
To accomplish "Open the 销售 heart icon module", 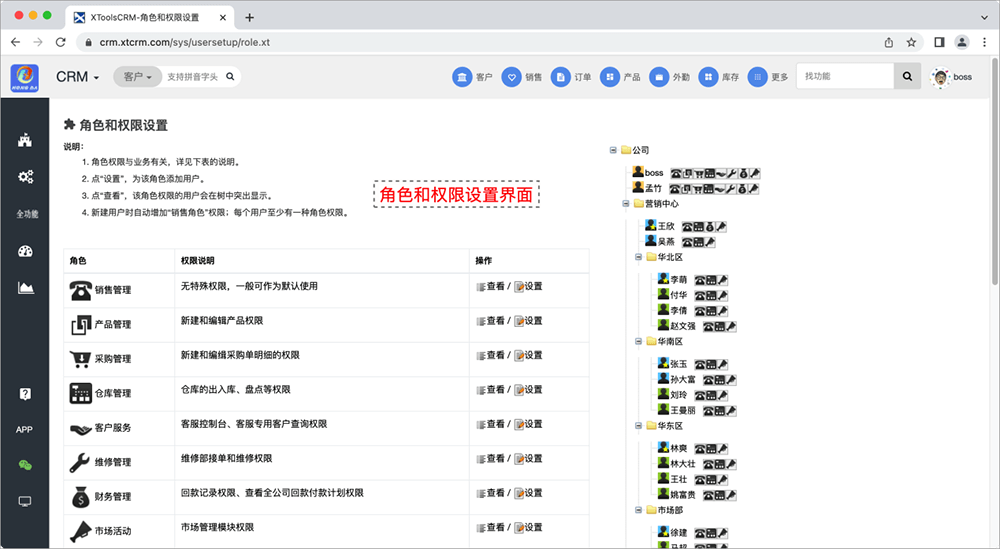I will click(511, 77).
